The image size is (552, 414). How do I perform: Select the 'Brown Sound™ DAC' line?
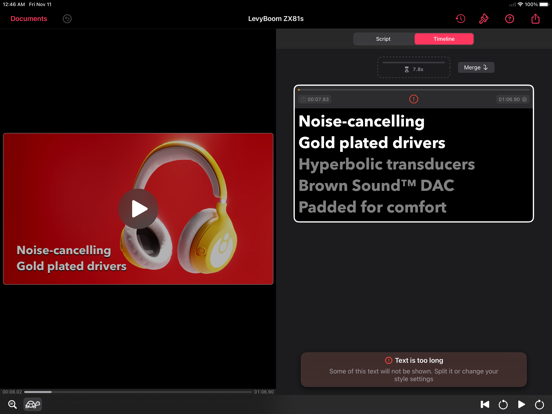pyautogui.click(x=376, y=186)
